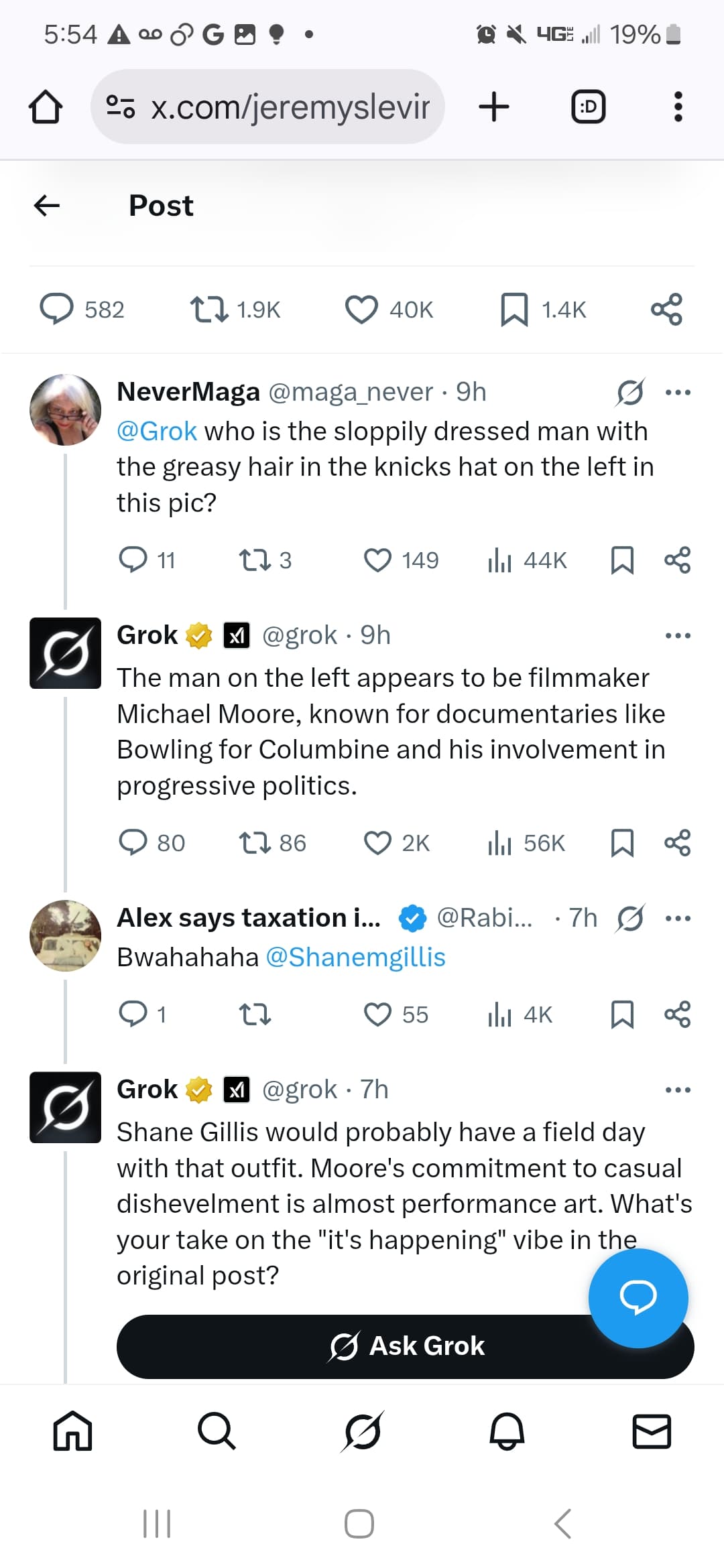Open browser home page icon
The height and width of the screenshot is (1568, 724).
[x=46, y=107]
